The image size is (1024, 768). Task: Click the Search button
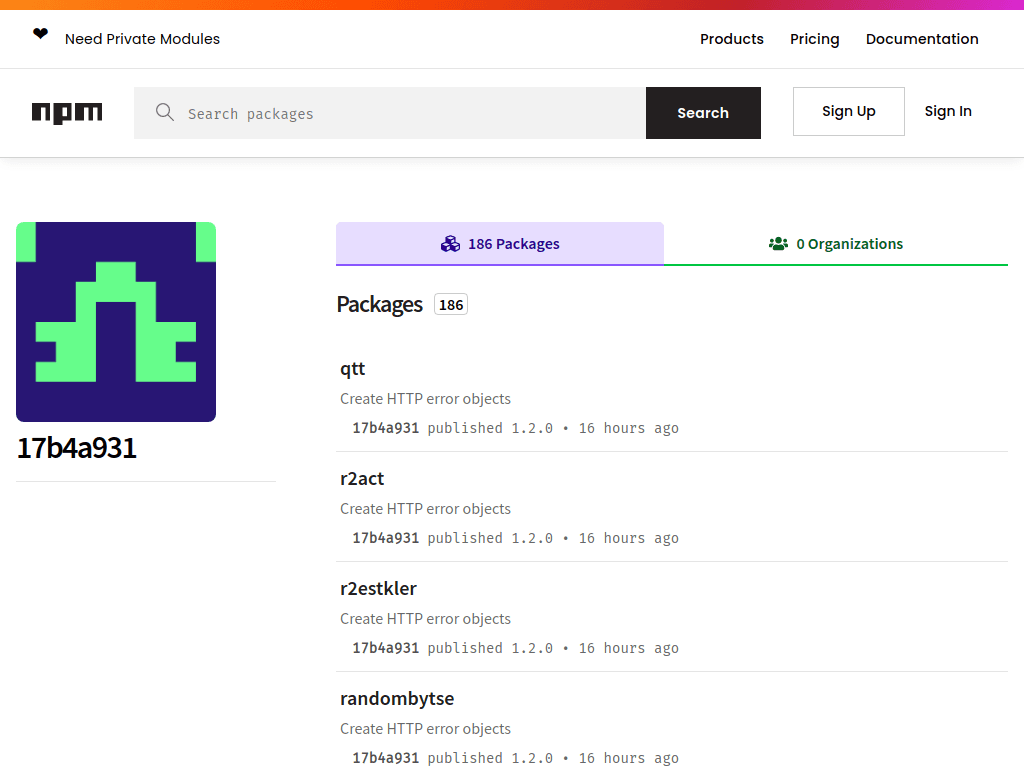[x=703, y=112]
